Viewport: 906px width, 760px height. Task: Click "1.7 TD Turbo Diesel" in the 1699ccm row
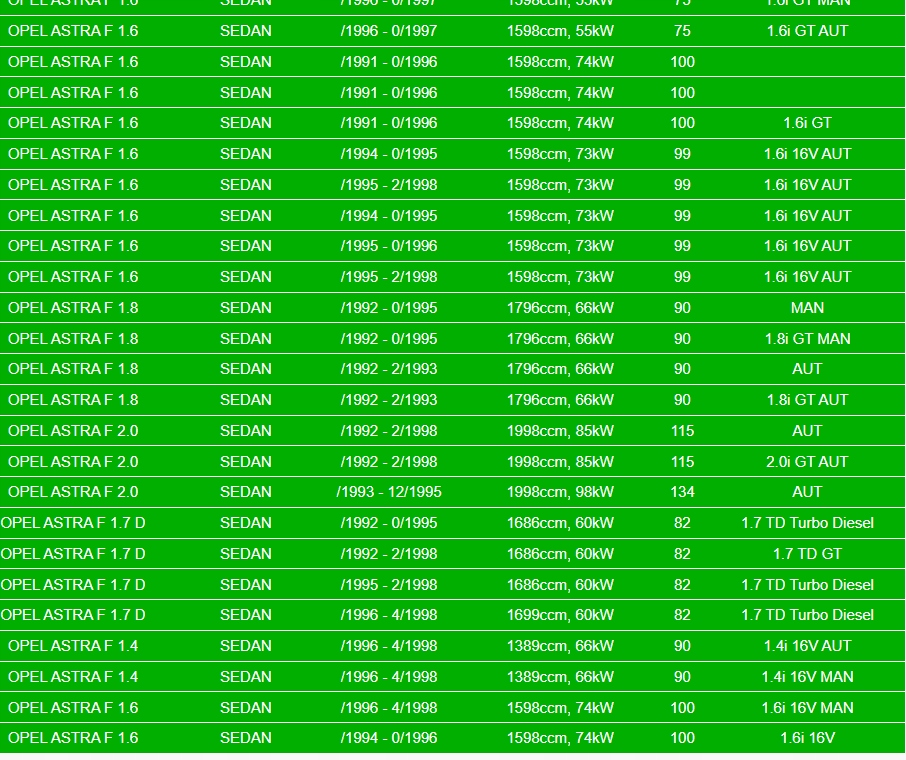[807, 615]
